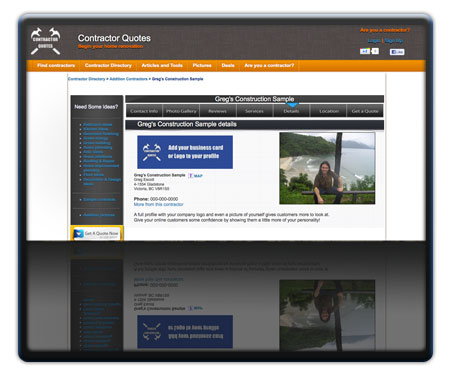Open the Kitchen ideas sidebar link

(96, 129)
